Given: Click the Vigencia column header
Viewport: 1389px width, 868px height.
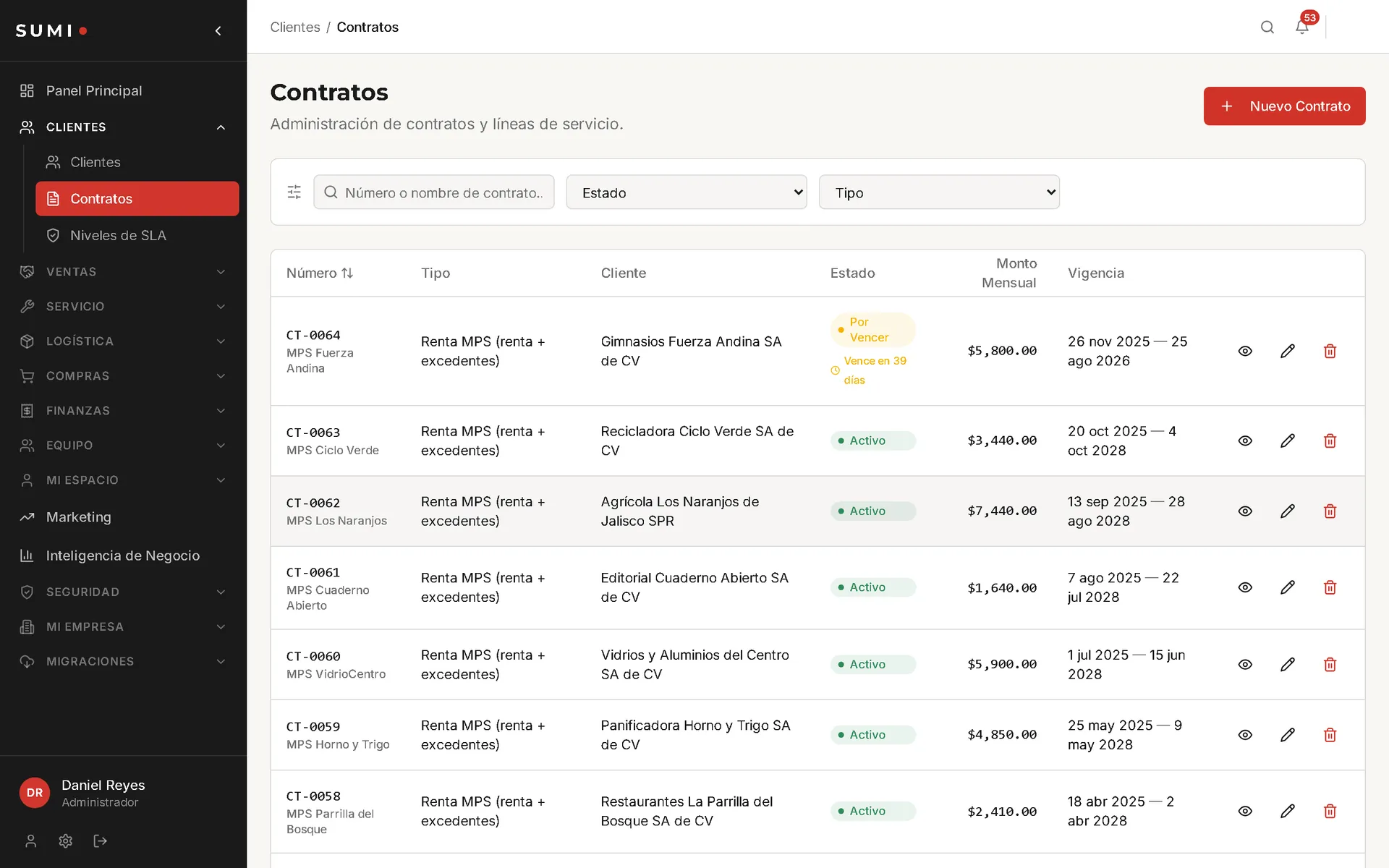Looking at the screenshot, I should 1095,273.
